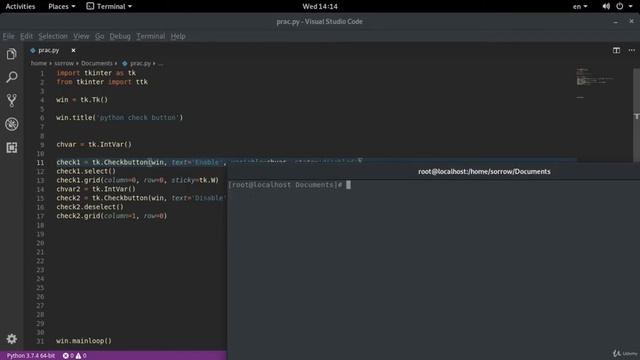Click the home breadcrumb segment
The width and height of the screenshot is (640, 360).
(38, 63)
